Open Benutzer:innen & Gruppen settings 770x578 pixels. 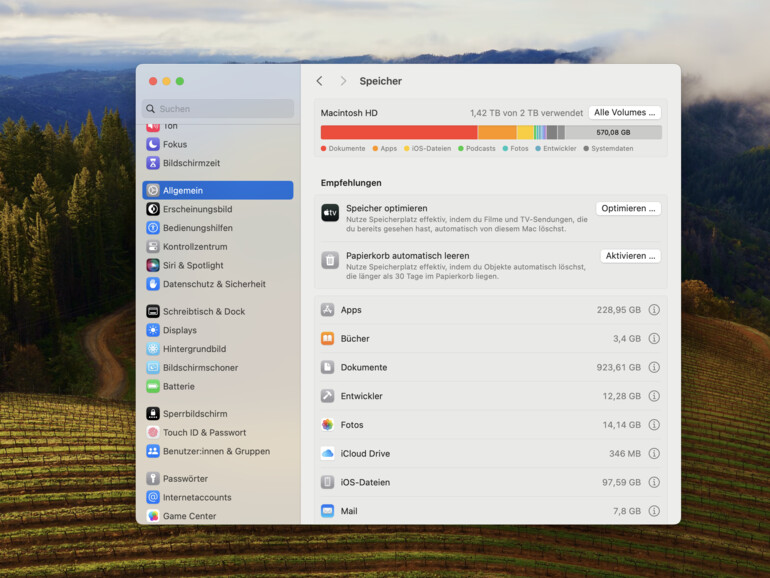click(218, 451)
